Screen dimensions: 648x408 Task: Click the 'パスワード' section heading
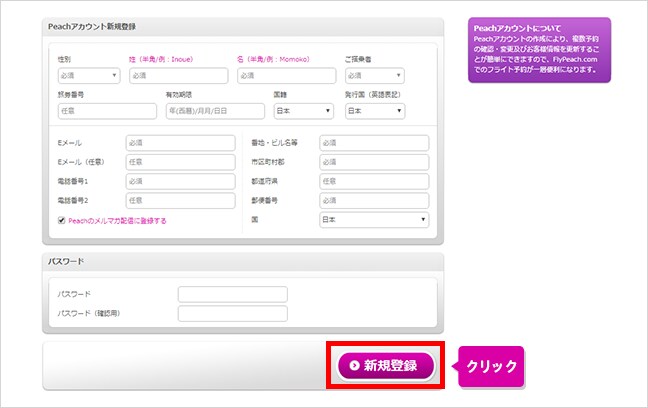[x=66, y=261]
